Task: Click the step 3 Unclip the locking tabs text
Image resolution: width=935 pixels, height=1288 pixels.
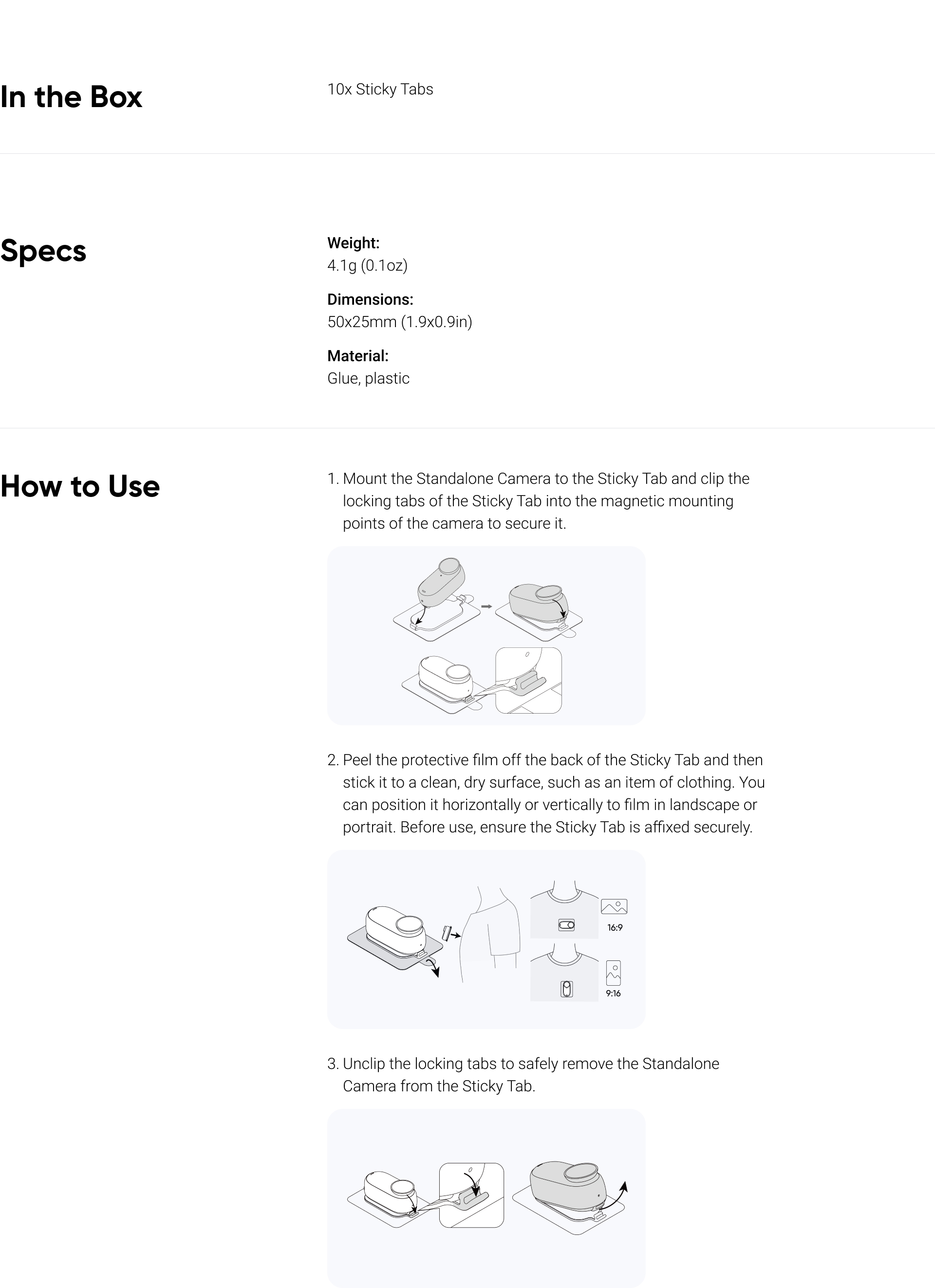Action: 523,1074
